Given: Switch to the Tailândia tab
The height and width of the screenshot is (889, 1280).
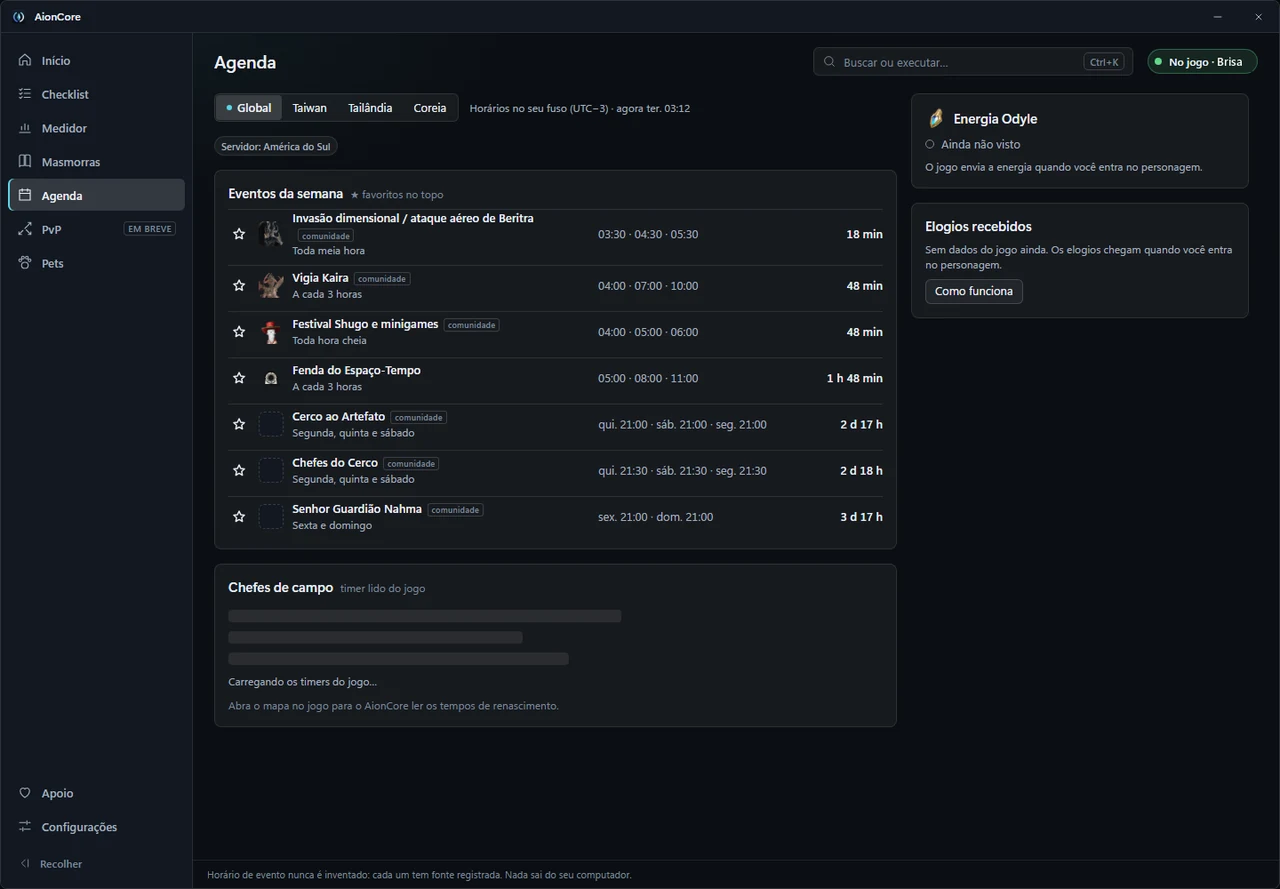Looking at the screenshot, I should 370,108.
